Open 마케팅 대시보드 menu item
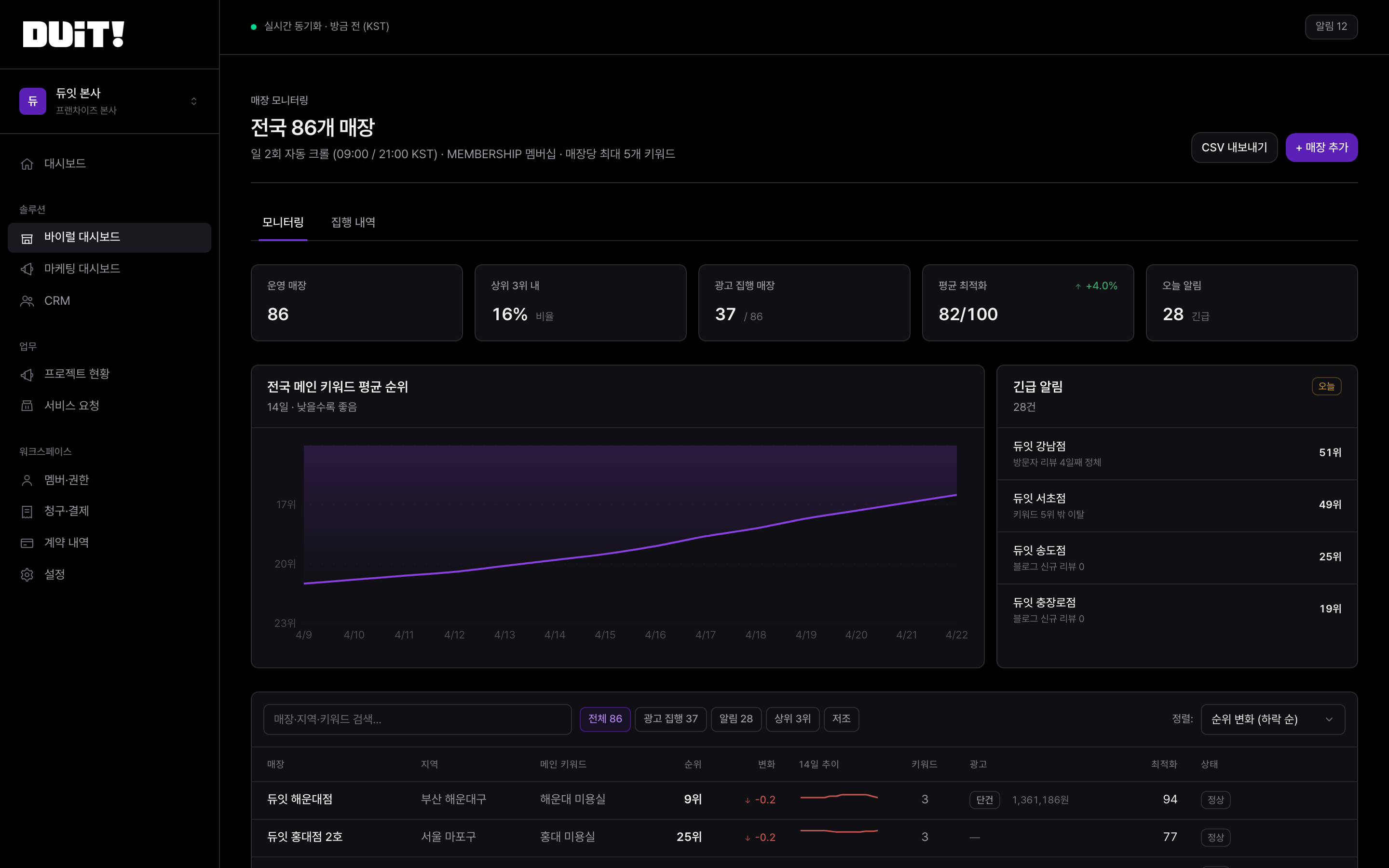This screenshot has width=1389, height=868. coord(109,269)
